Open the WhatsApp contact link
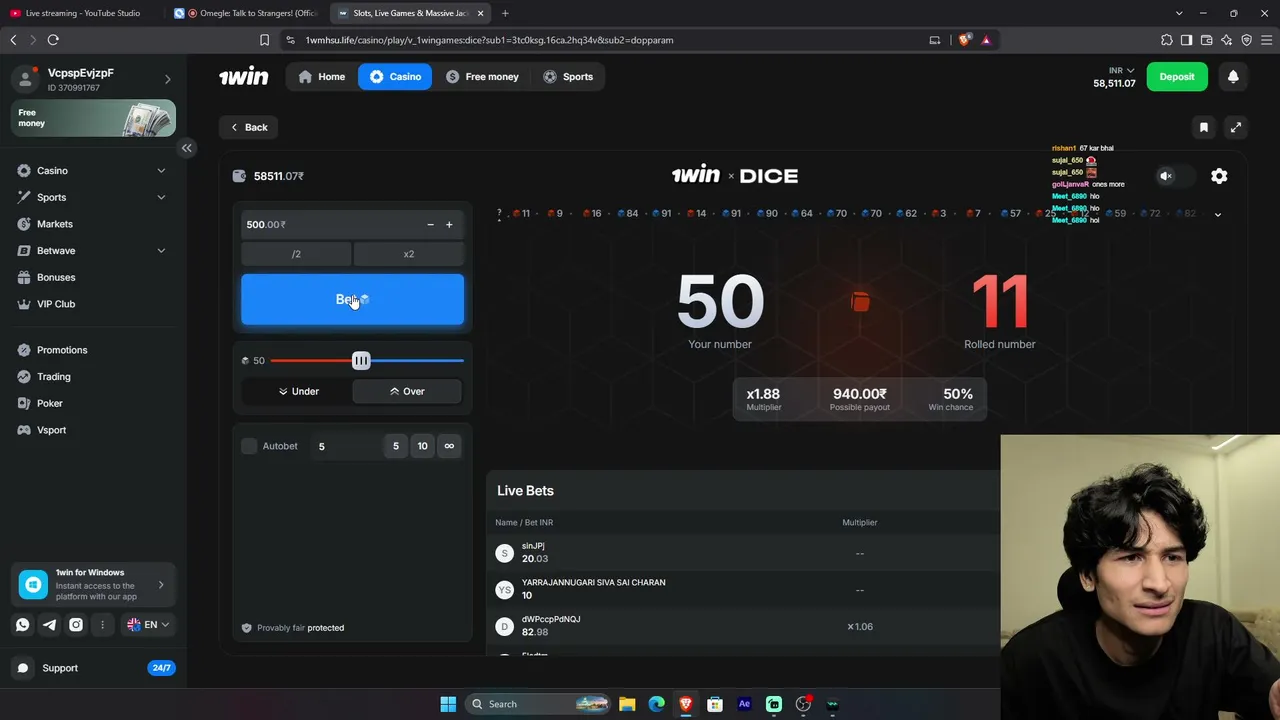This screenshot has width=1280, height=720. tap(22, 625)
